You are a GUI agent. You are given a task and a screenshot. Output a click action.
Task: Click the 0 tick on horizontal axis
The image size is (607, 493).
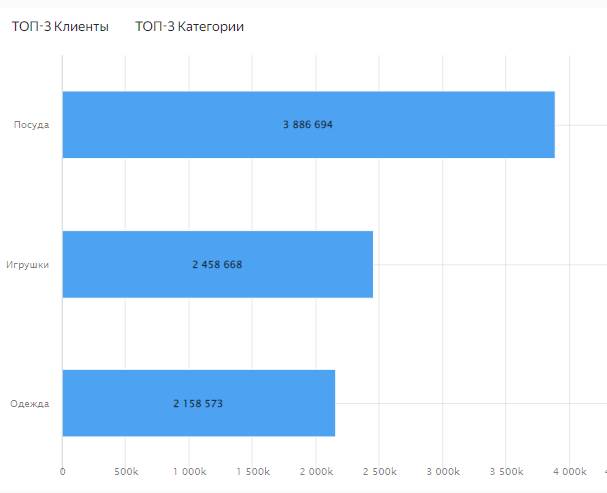point(62,470)
